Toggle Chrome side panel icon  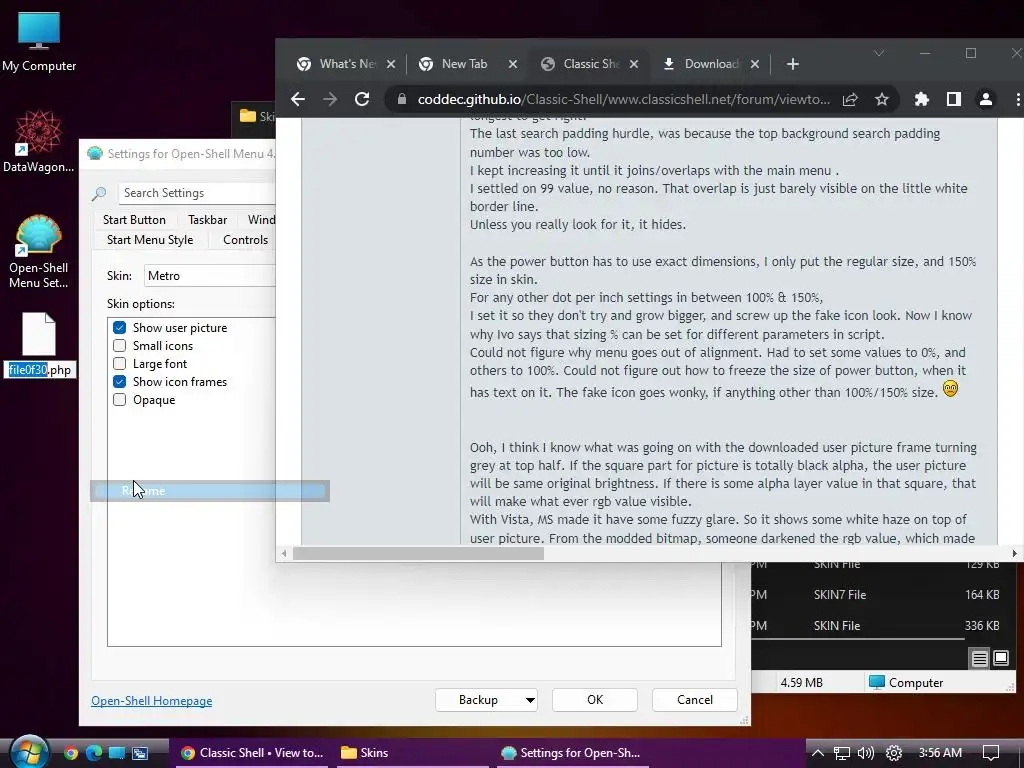click(x=953, y=99)
